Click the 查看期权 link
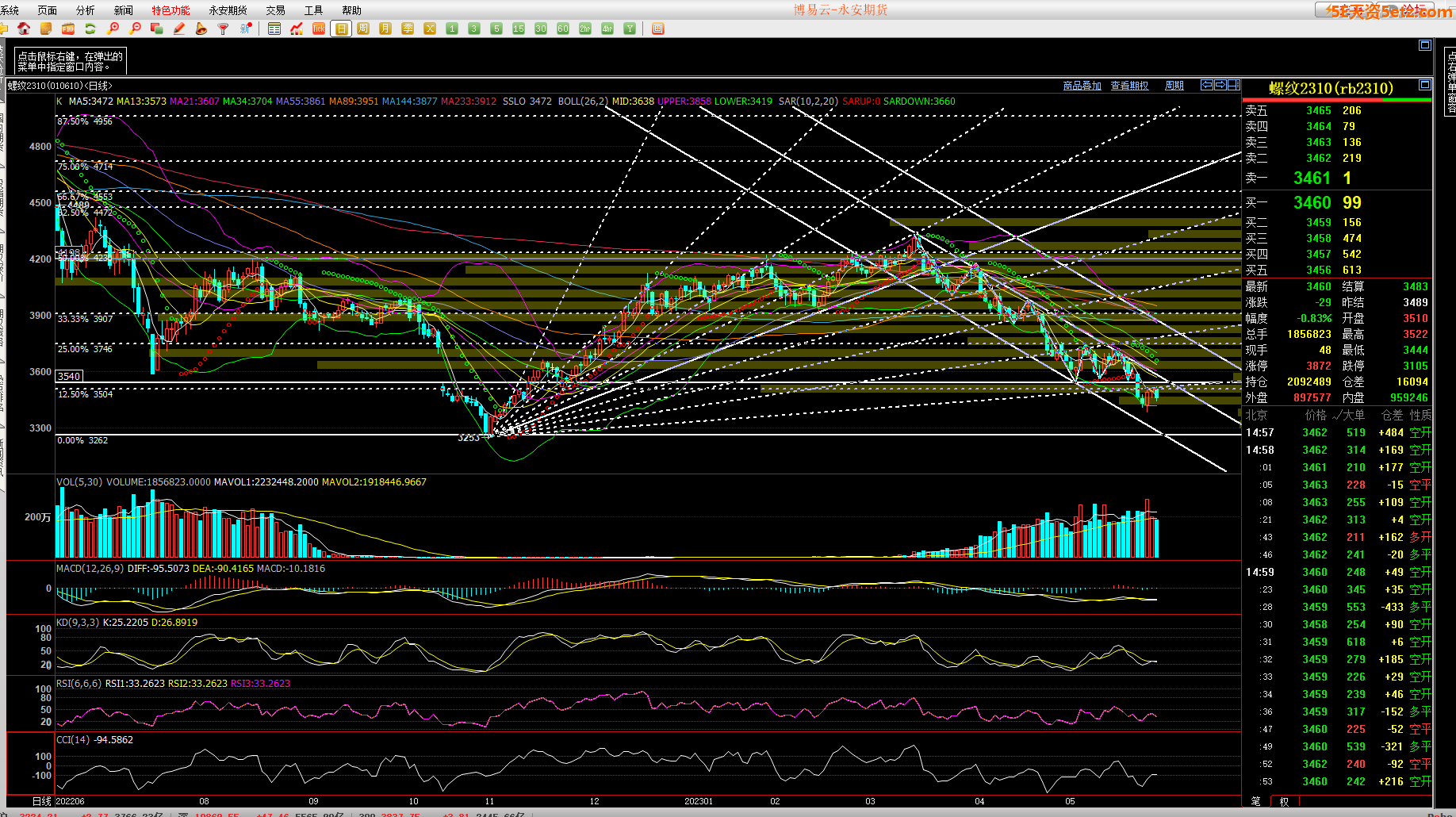 tap(1129, 86)
